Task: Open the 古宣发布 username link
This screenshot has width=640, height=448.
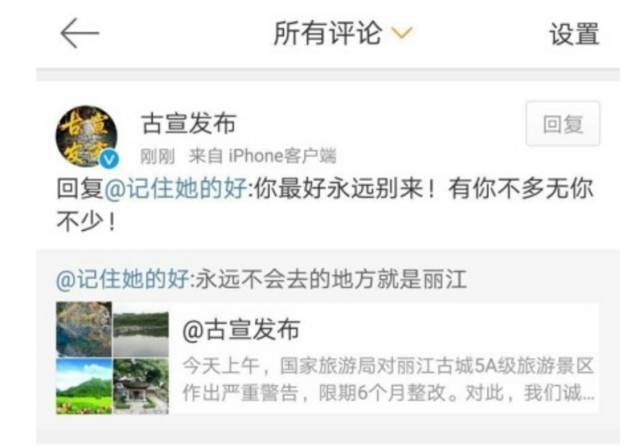Action: pyautogui.click(x=189, y=123)
